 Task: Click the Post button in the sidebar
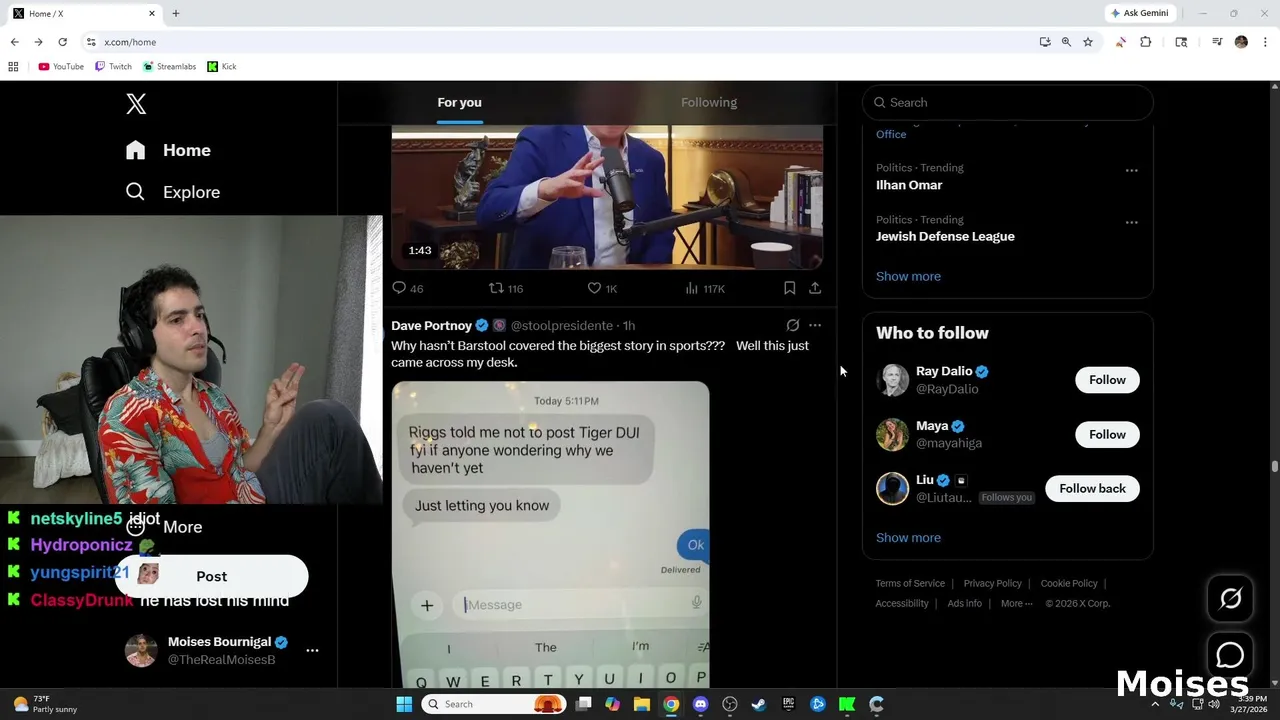[211, 576]
